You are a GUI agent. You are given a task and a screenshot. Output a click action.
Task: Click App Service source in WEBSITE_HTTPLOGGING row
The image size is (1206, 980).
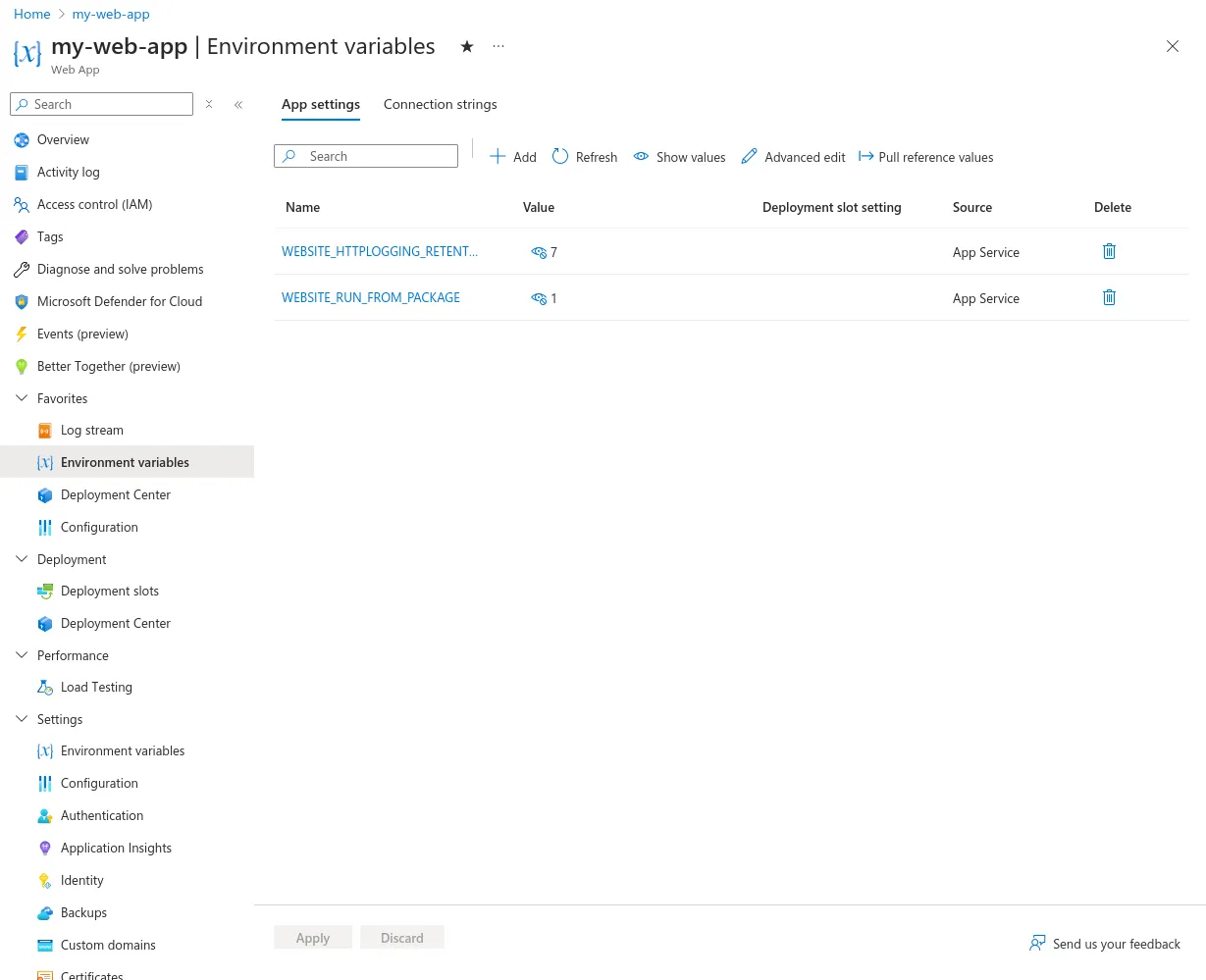pyautogui.click(x=986, y=252)
